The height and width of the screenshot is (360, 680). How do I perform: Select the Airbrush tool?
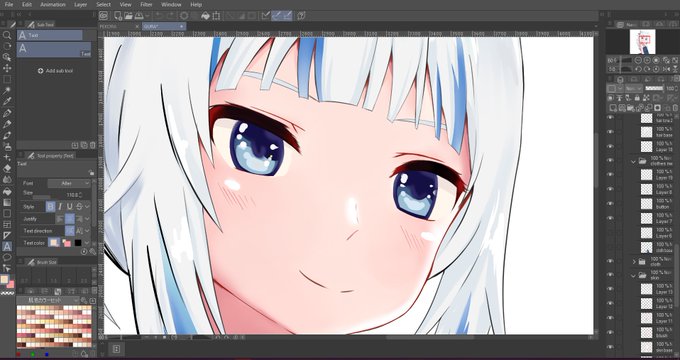[7, 147]
